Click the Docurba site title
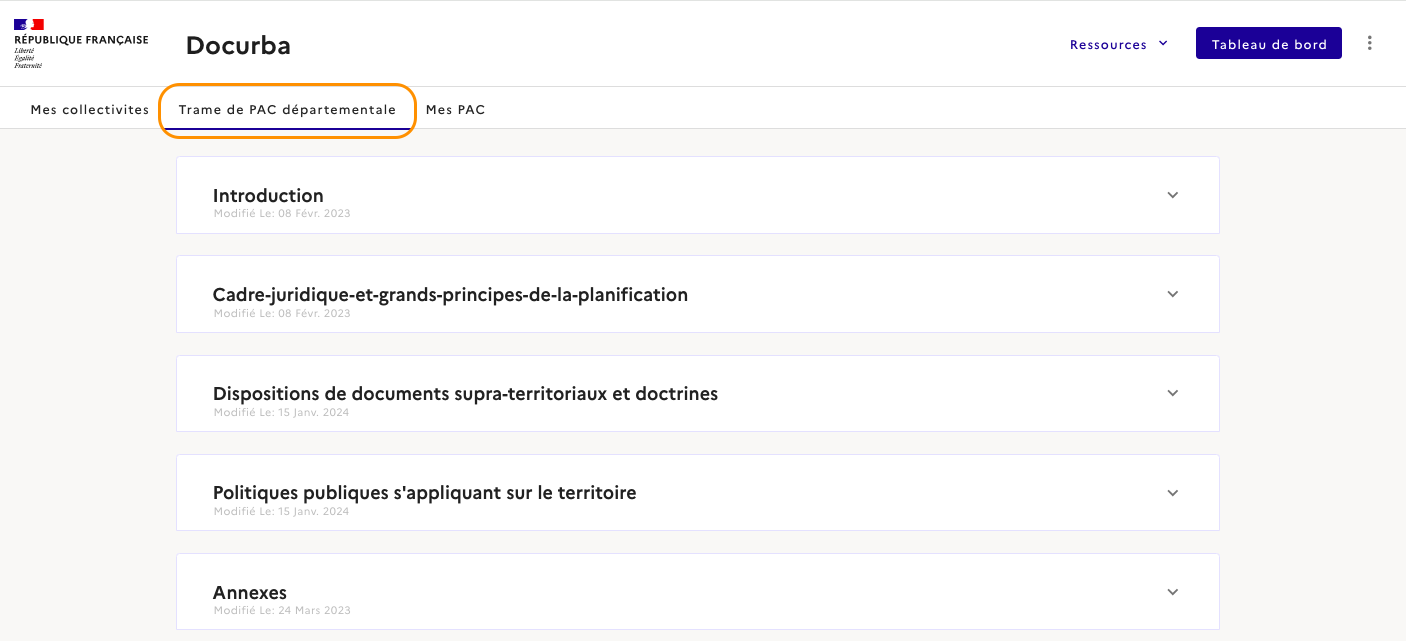Viewport: 1406px width, 642px height. tap(238, 45)
